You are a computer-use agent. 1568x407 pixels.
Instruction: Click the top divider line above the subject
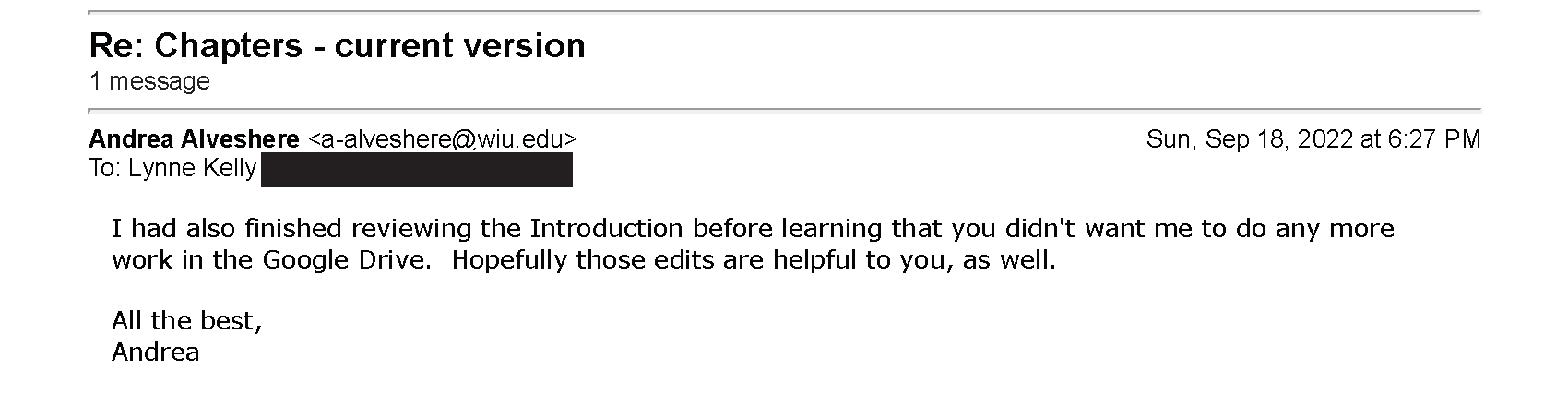point(784,12)
